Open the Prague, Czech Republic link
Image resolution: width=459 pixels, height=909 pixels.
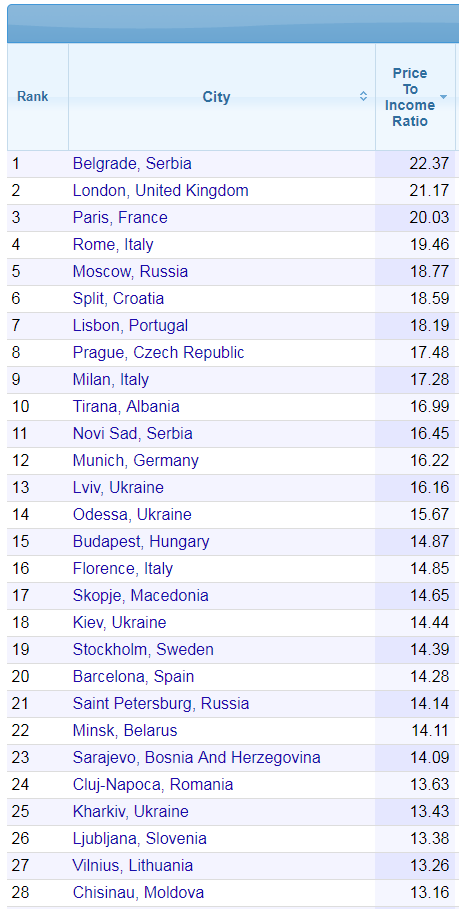tap(159, 352)
